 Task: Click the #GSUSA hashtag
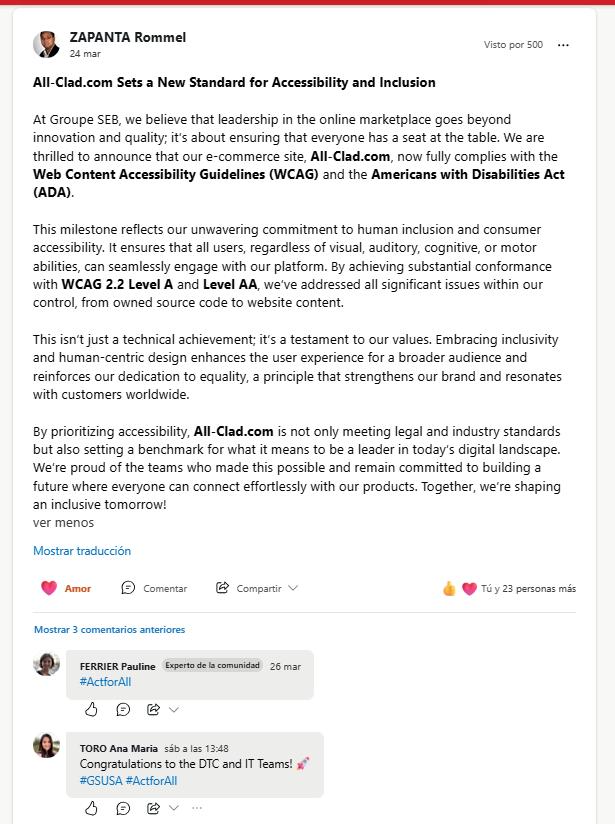[101, 781]
